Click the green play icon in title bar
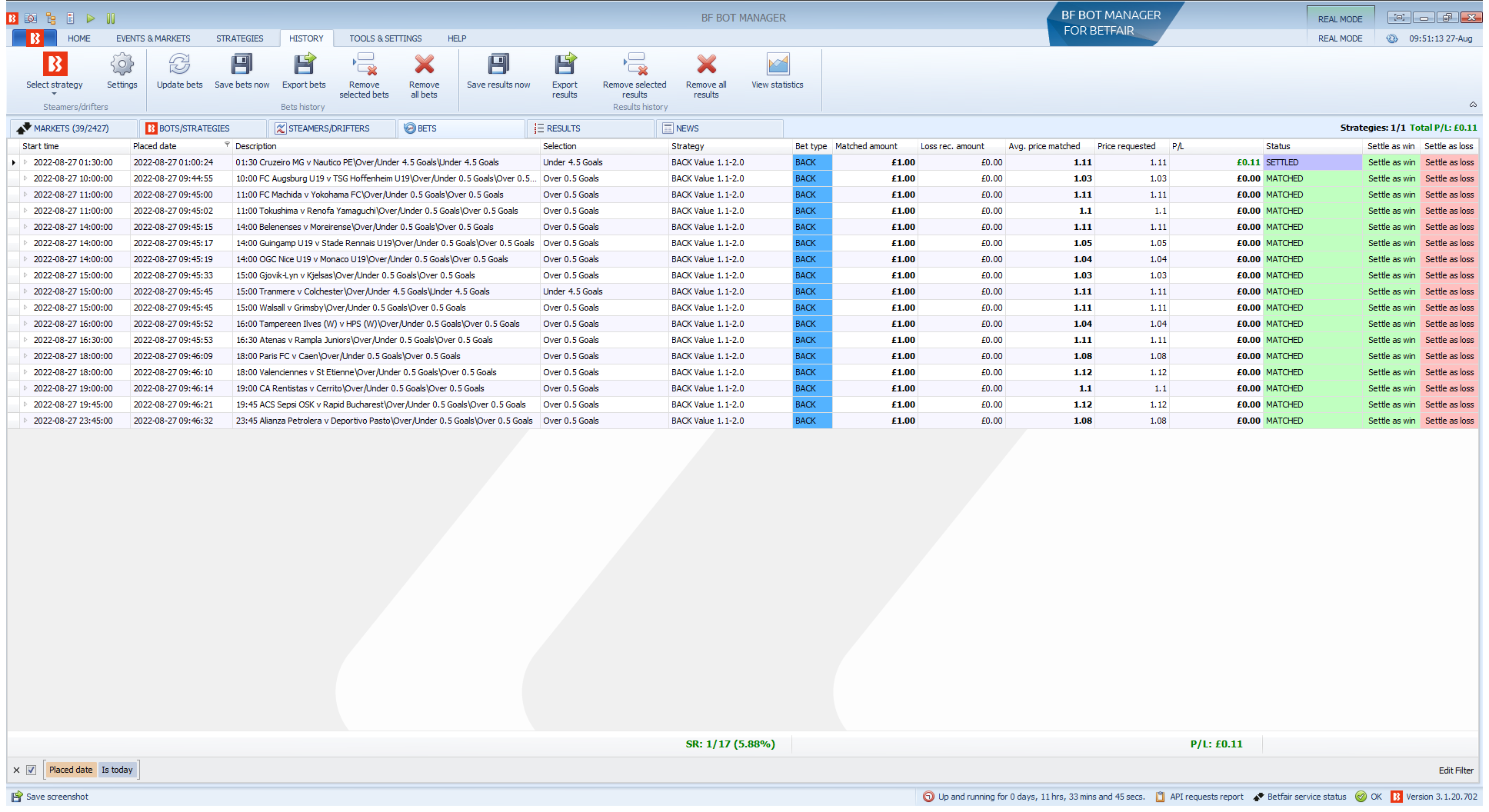Image resolution: width=1489 pixels, height=812 pixels. pyautogui.click(x=91, y=18)
